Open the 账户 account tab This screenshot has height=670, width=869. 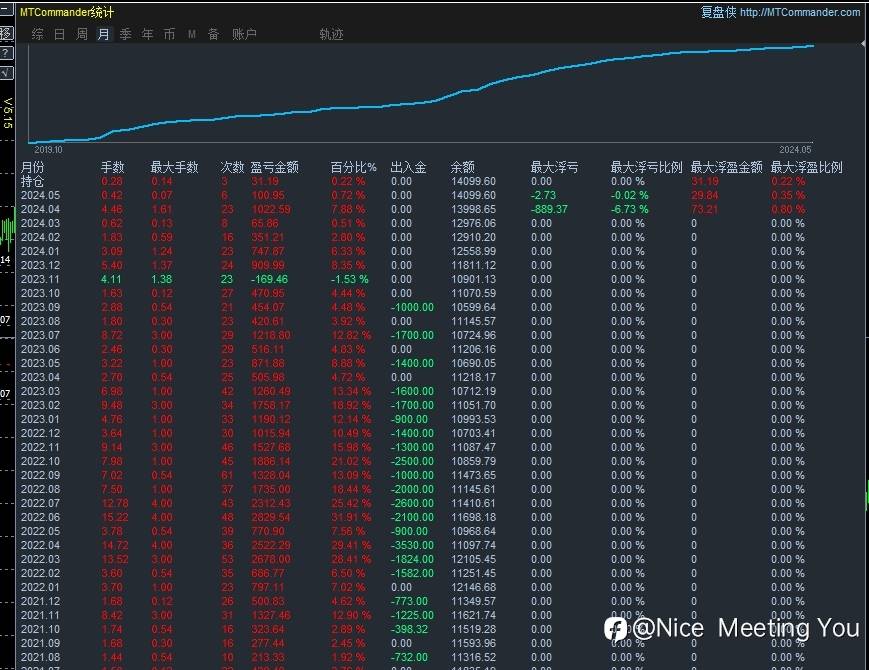pyautogui.click(x=244, y=34)
